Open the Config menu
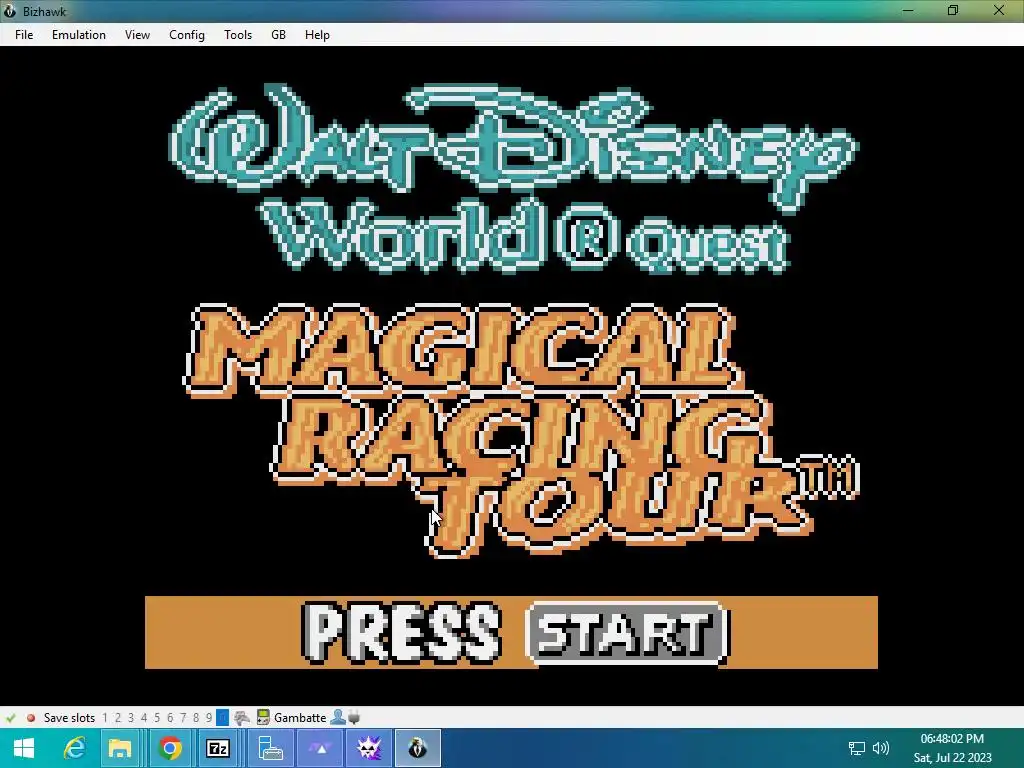1024x768 pixels. (x=187, y=35)
